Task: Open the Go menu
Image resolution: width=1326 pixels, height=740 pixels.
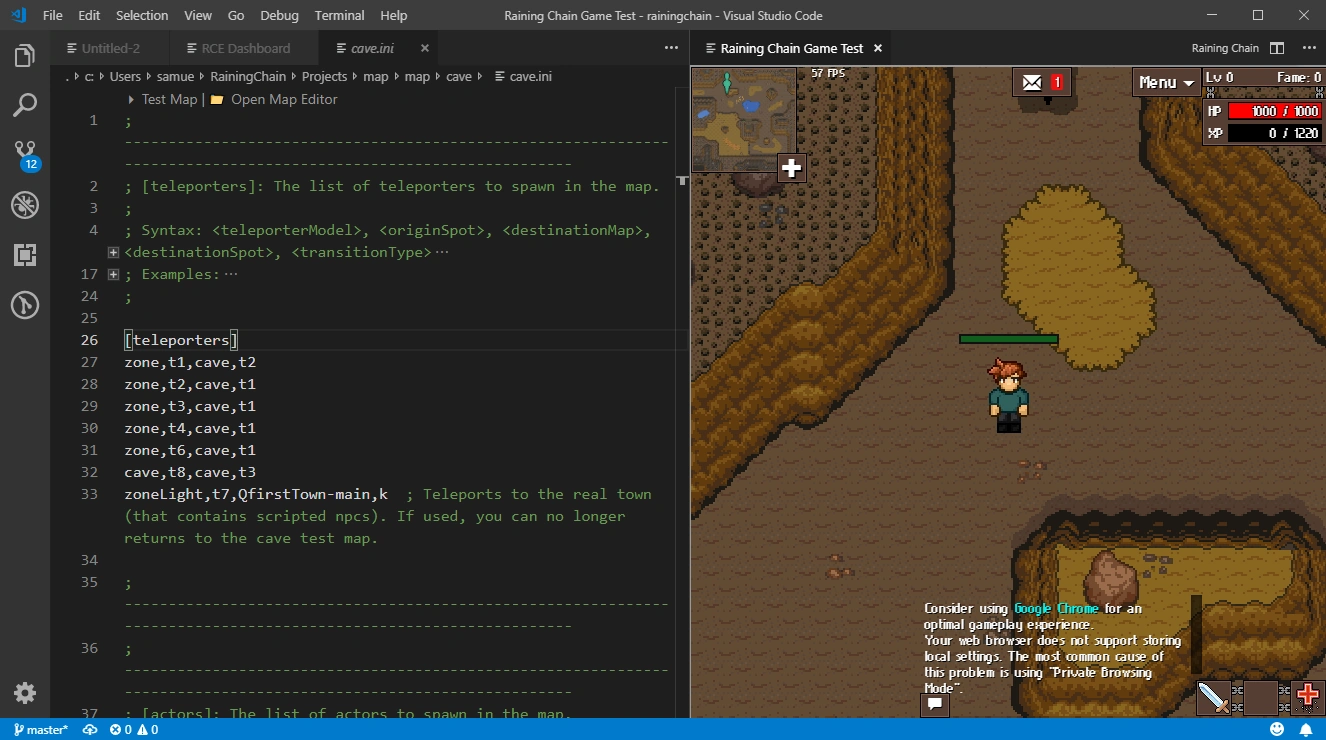Action: (236, 15)
